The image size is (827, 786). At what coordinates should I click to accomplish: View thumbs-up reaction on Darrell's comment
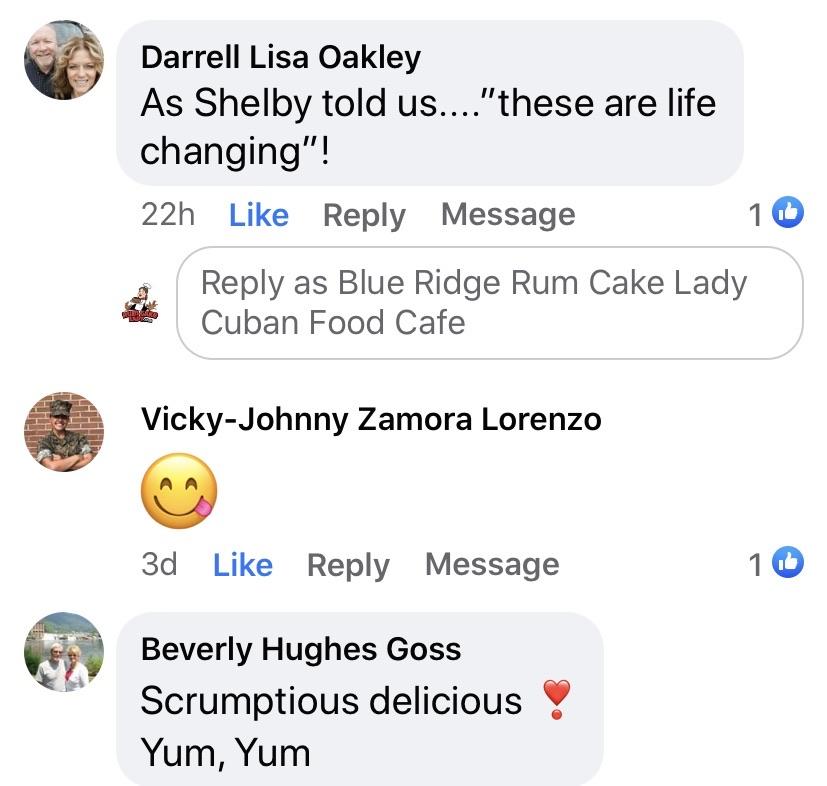pyautogui.click(x=776, y=214)
